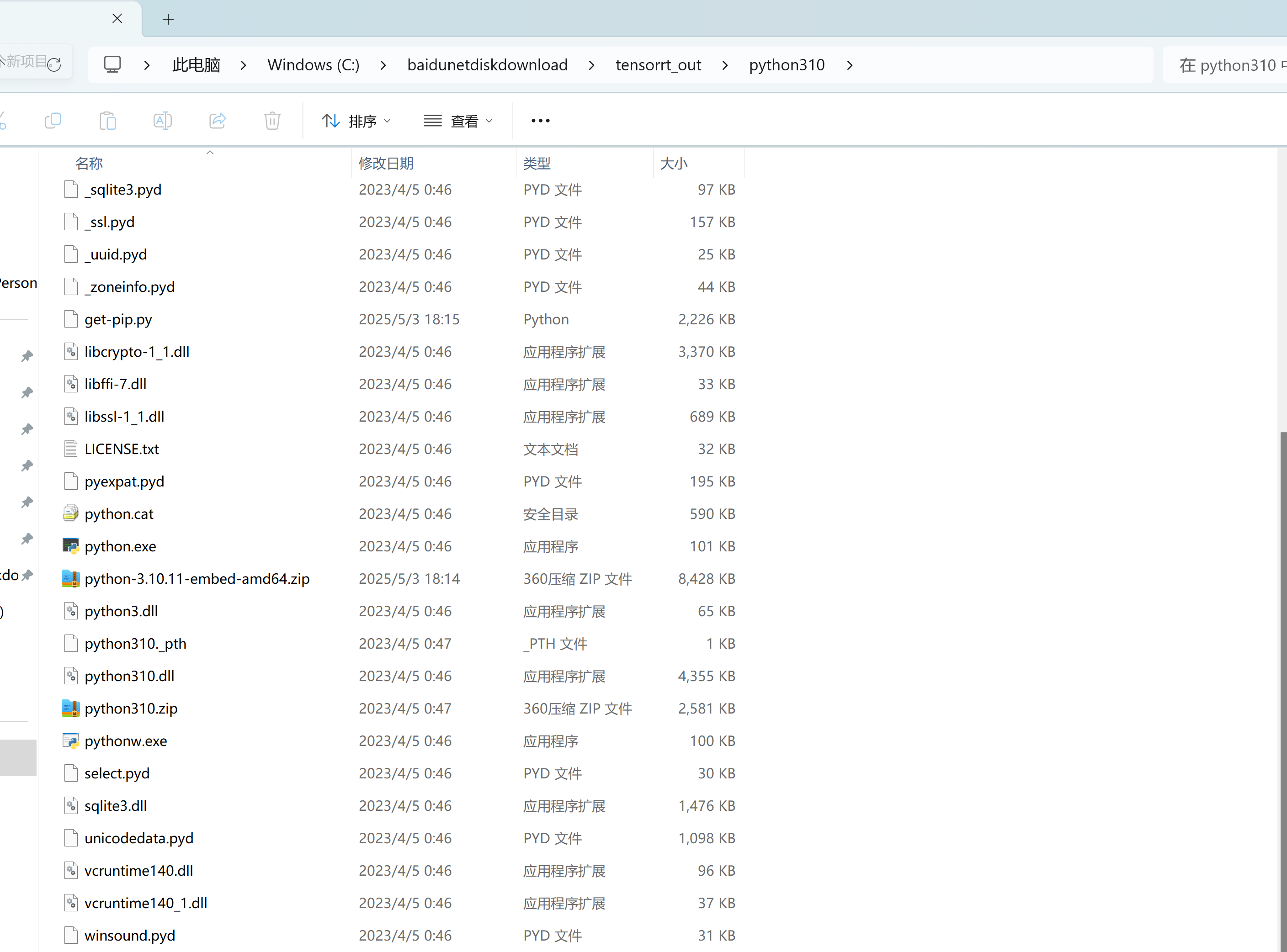Click the Copy icon in the toolbar
The image size is (1287, 952).
coord(53,121)
